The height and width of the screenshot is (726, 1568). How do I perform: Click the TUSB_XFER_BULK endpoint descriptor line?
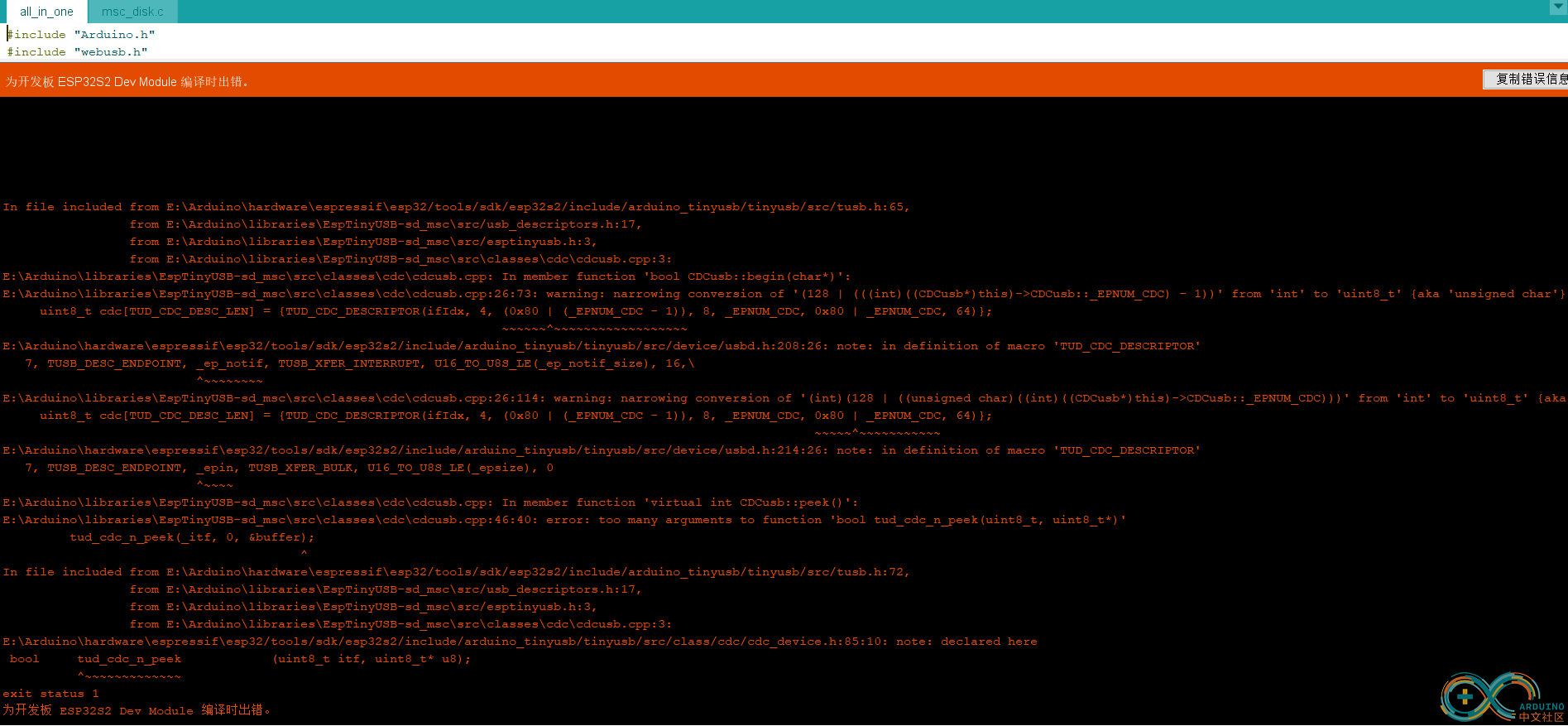(x=289, y=468)
